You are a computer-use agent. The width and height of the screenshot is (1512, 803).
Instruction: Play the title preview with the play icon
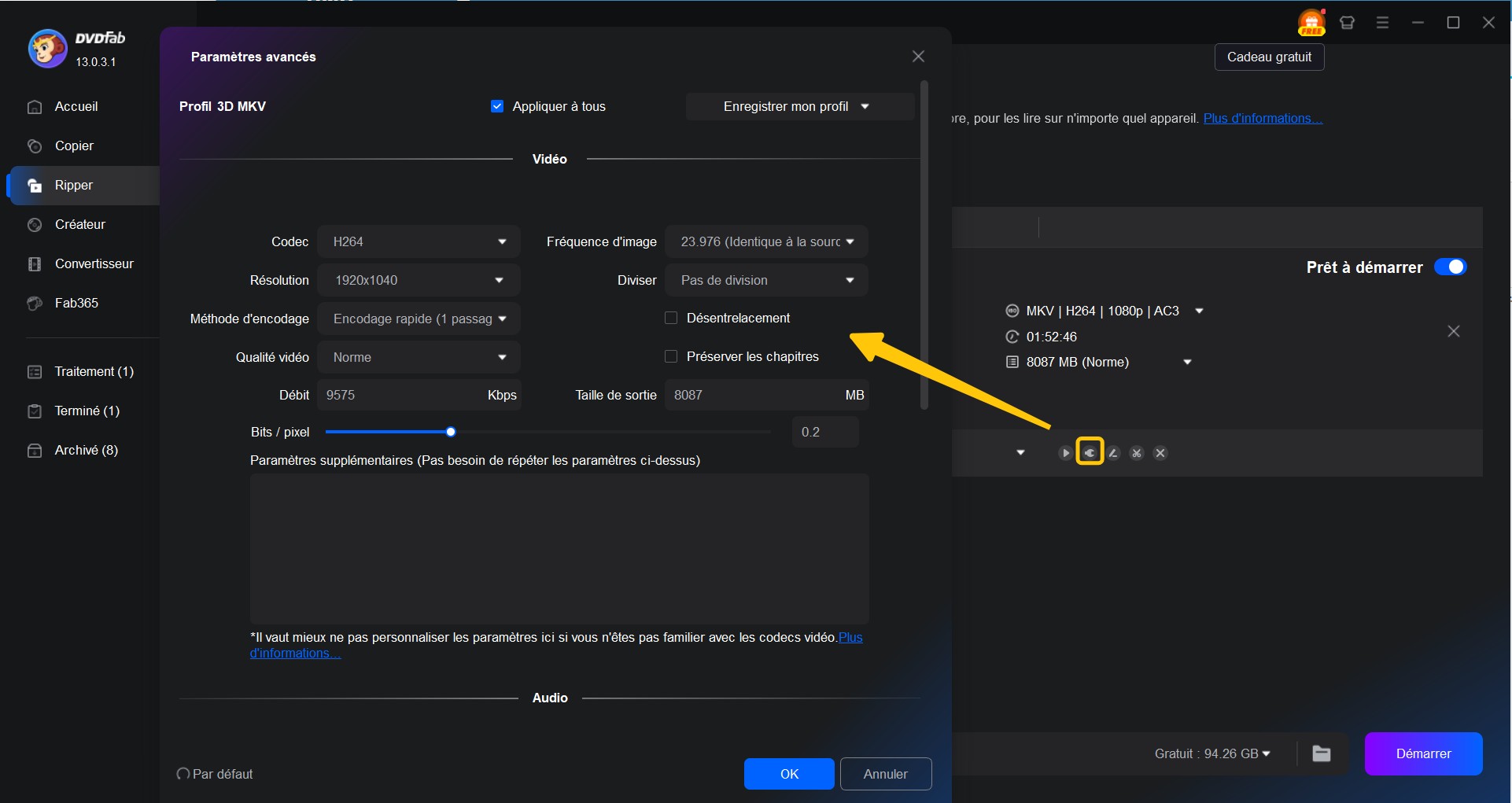(x=1065, y=453)
